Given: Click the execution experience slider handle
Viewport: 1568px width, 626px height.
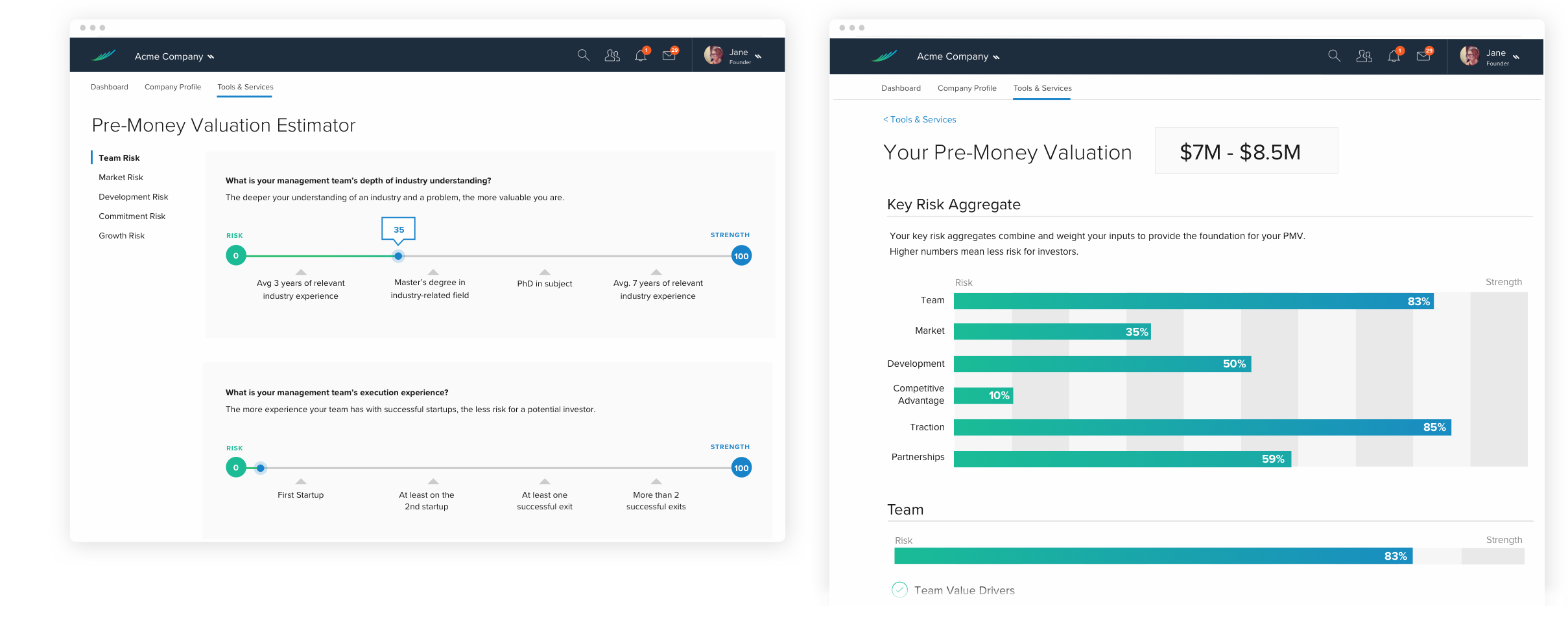Looking at the screenshot, I should tap(260, 468).
